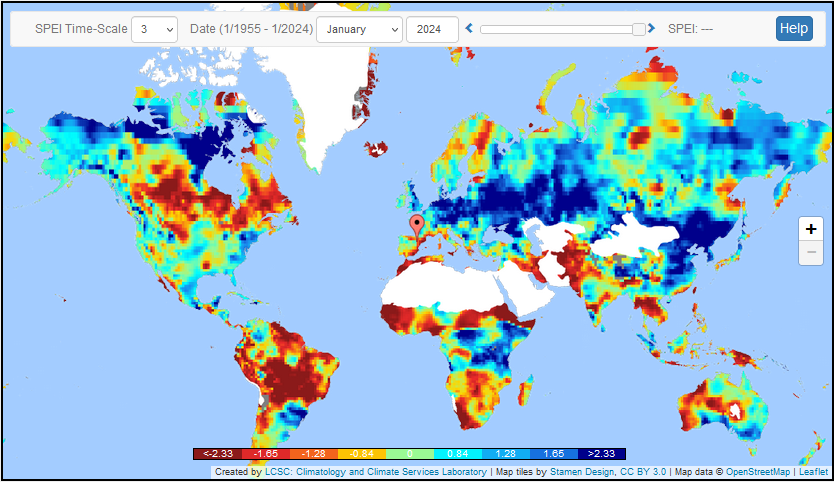Click the 1.65 legend color swatch
834x482 pixels.
554,454
